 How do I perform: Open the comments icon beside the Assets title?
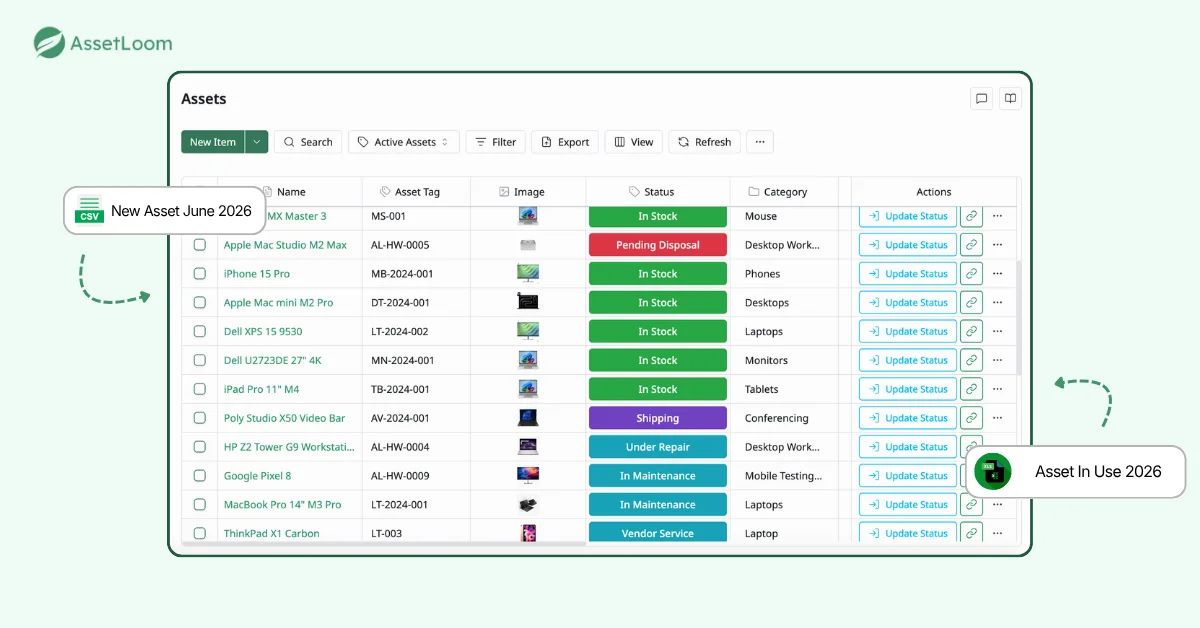tap(982, 99)
